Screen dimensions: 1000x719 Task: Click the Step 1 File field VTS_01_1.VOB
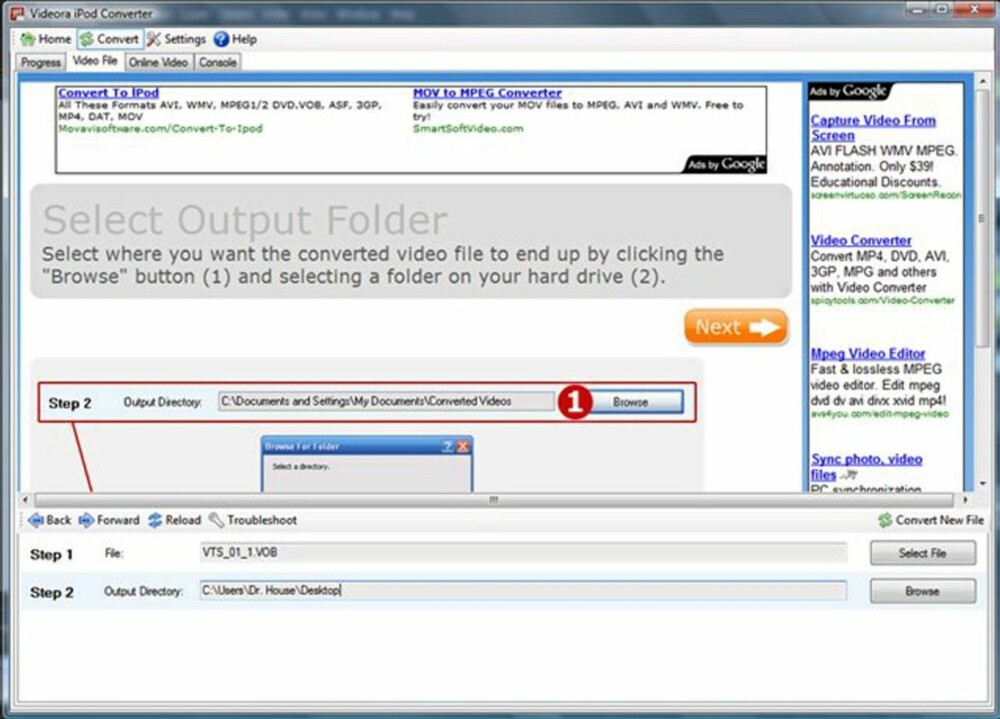pyautogui.click(x=523, y=552)
